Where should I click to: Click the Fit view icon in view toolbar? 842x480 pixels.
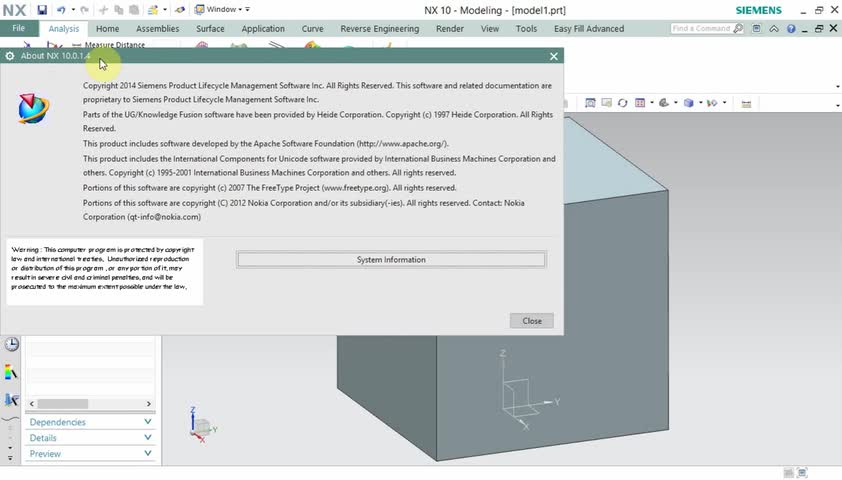pos(590,103)
